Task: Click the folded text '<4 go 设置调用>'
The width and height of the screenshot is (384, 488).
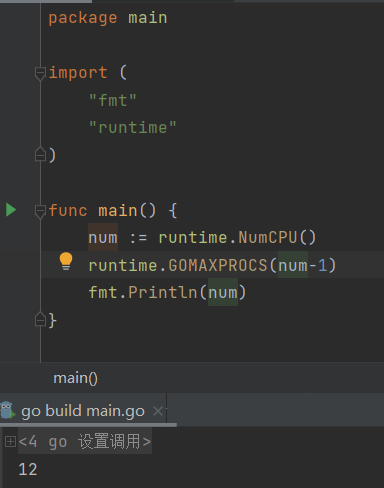Action: coord(85,442)
